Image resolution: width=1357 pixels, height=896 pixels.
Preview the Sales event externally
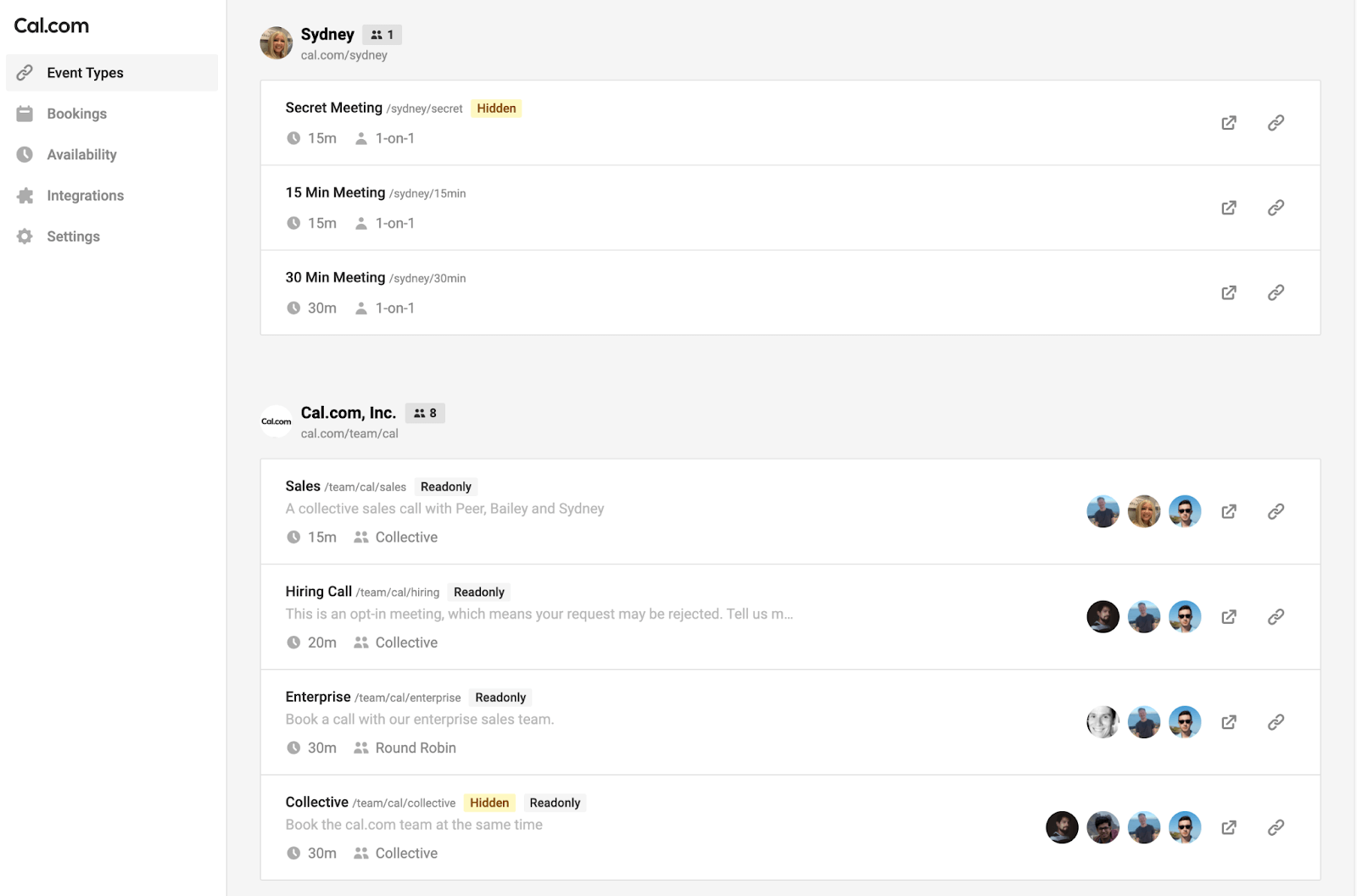[x=1228, y=511]
